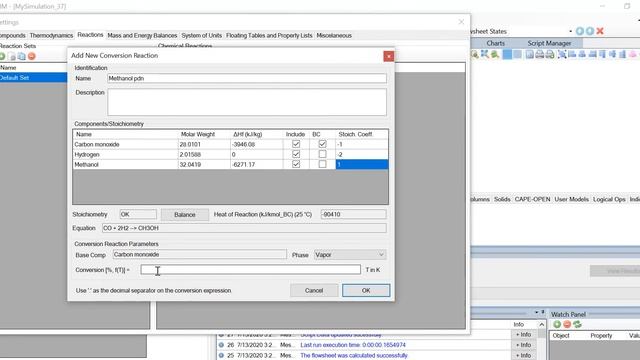Viewport: 640px width, 360px height.
Task: Click the Description text area
Action: tap(247, 102)
